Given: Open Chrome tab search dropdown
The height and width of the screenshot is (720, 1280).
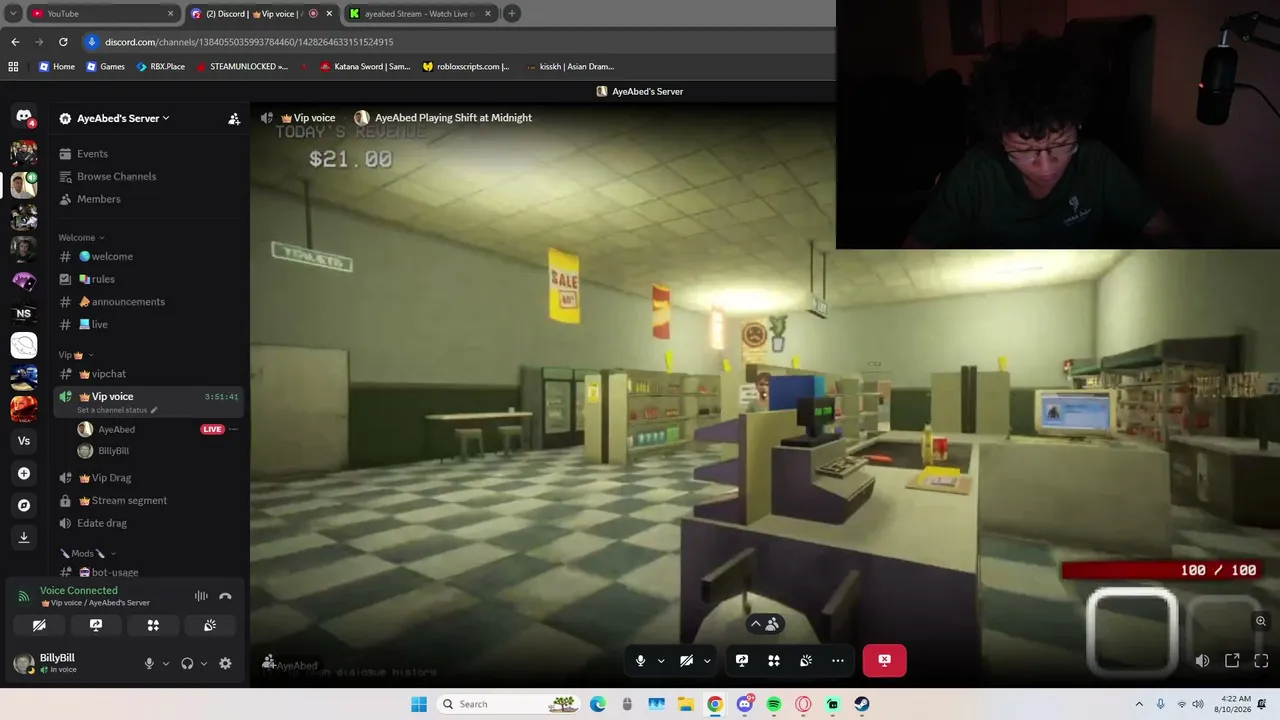Looking at the screenshot, I should (13, 13).
